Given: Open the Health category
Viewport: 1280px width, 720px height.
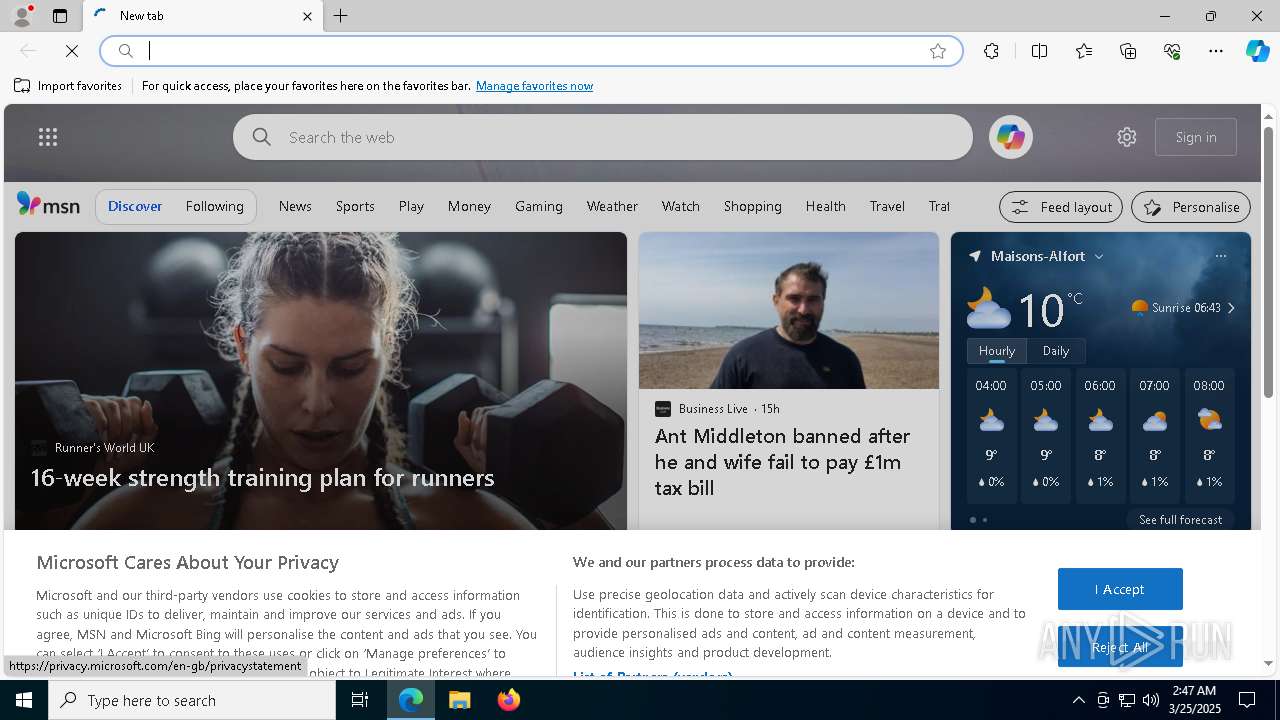Looking at the screenshot, I should point(825,206).
